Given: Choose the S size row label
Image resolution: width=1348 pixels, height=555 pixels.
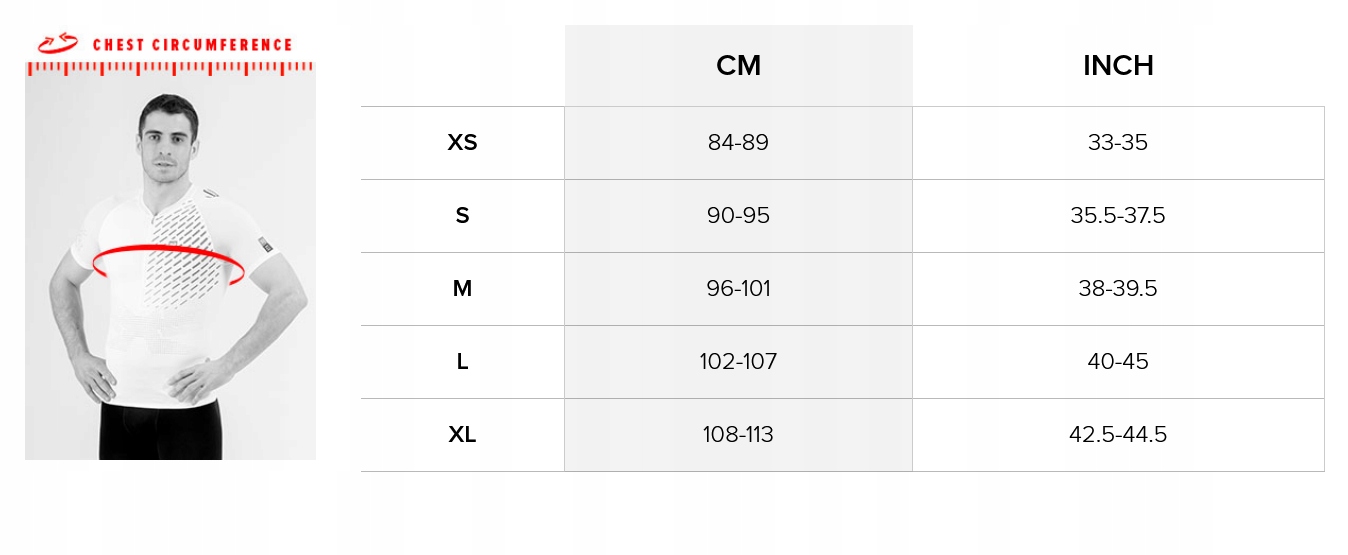Looking at the screenshot, I should pos(462,216).
